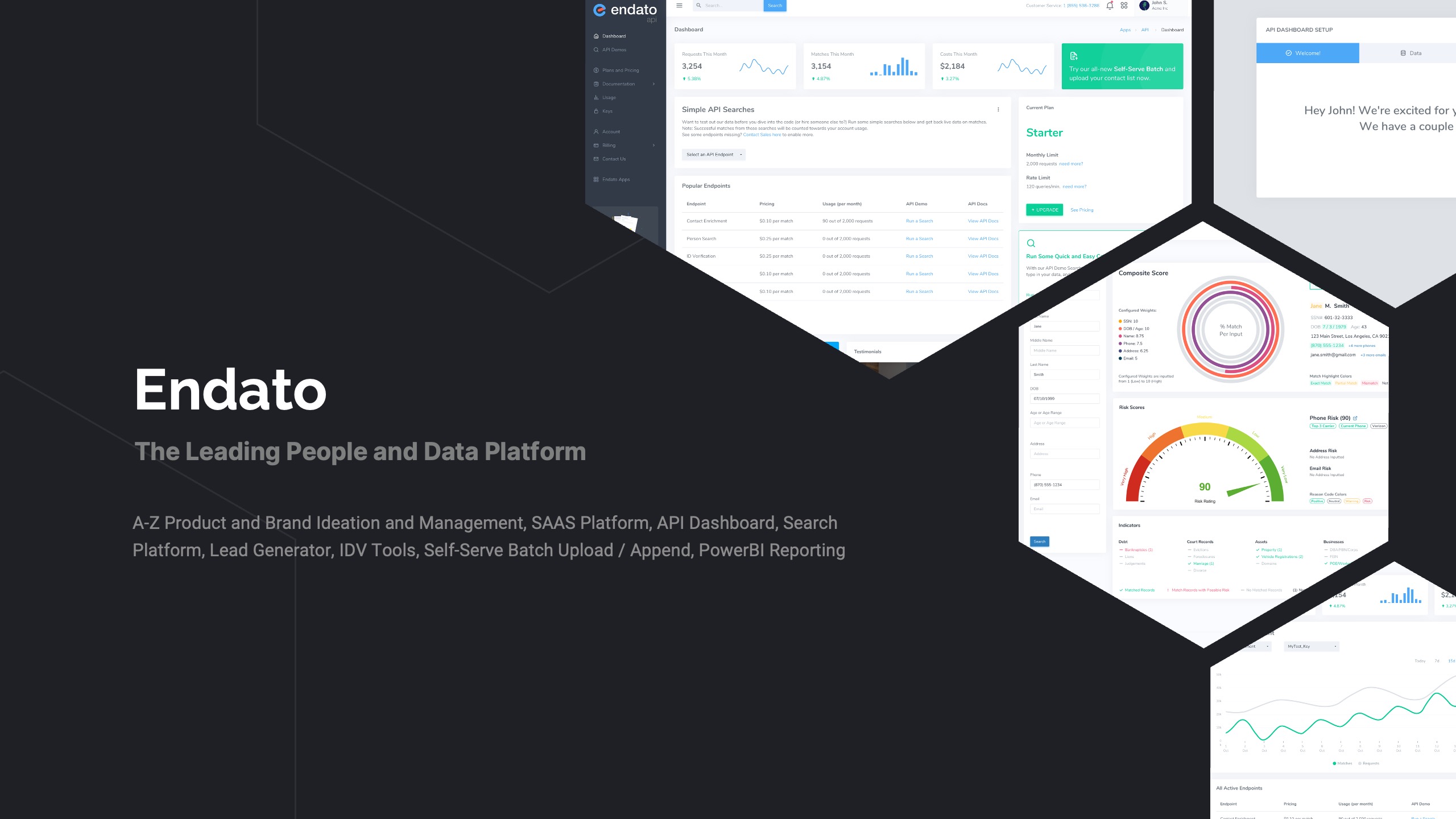The height and width of the screenshot is (819, 1456).
Task: Expand the Documentation sidebar submenu chevron
Action: tap(653, 84)
